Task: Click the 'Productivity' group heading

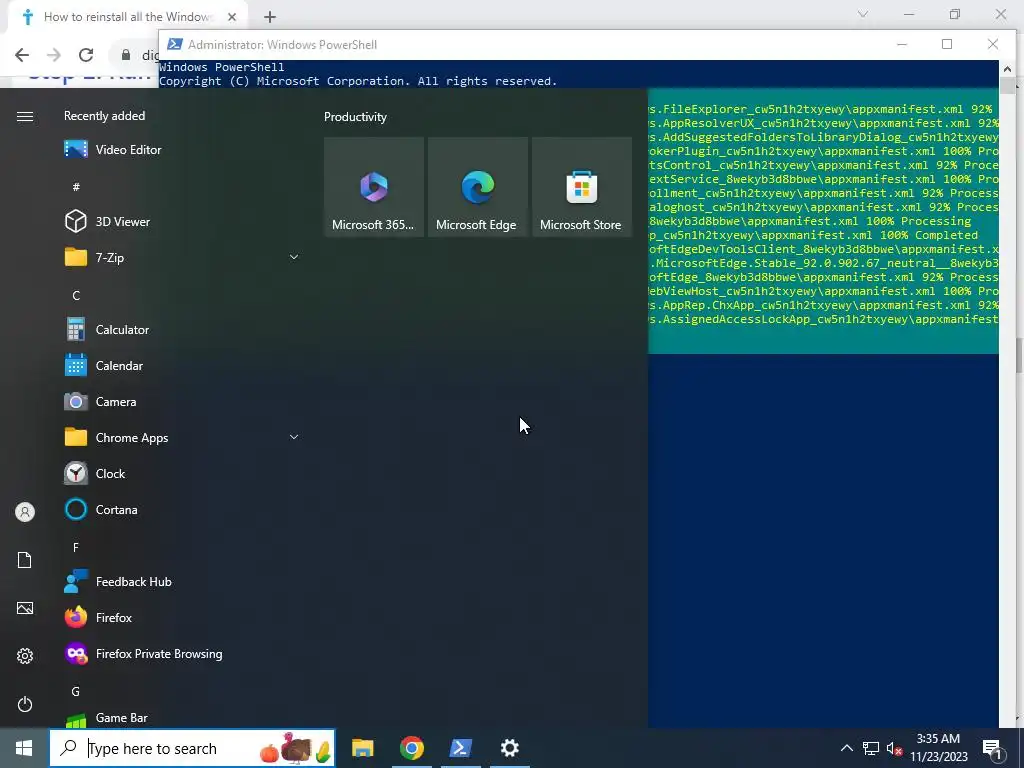Action: tap(355, 117)
